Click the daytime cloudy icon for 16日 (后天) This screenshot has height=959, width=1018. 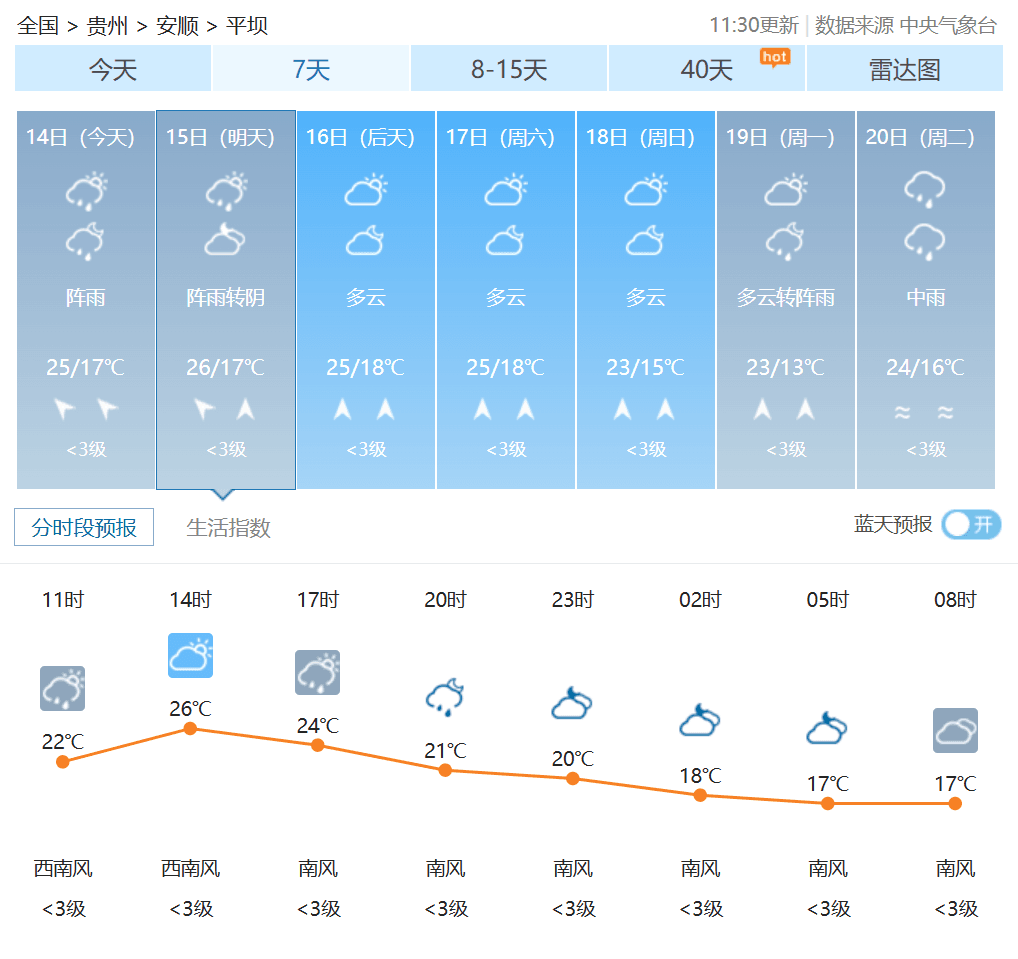click(x=366, y=190)
